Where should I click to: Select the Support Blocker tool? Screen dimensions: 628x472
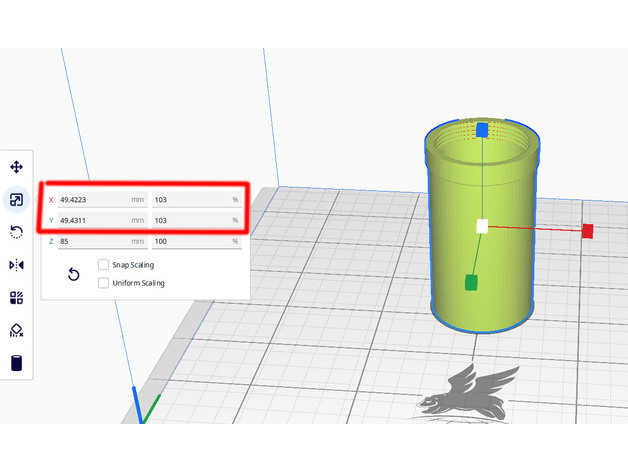(x=16, y=330)
